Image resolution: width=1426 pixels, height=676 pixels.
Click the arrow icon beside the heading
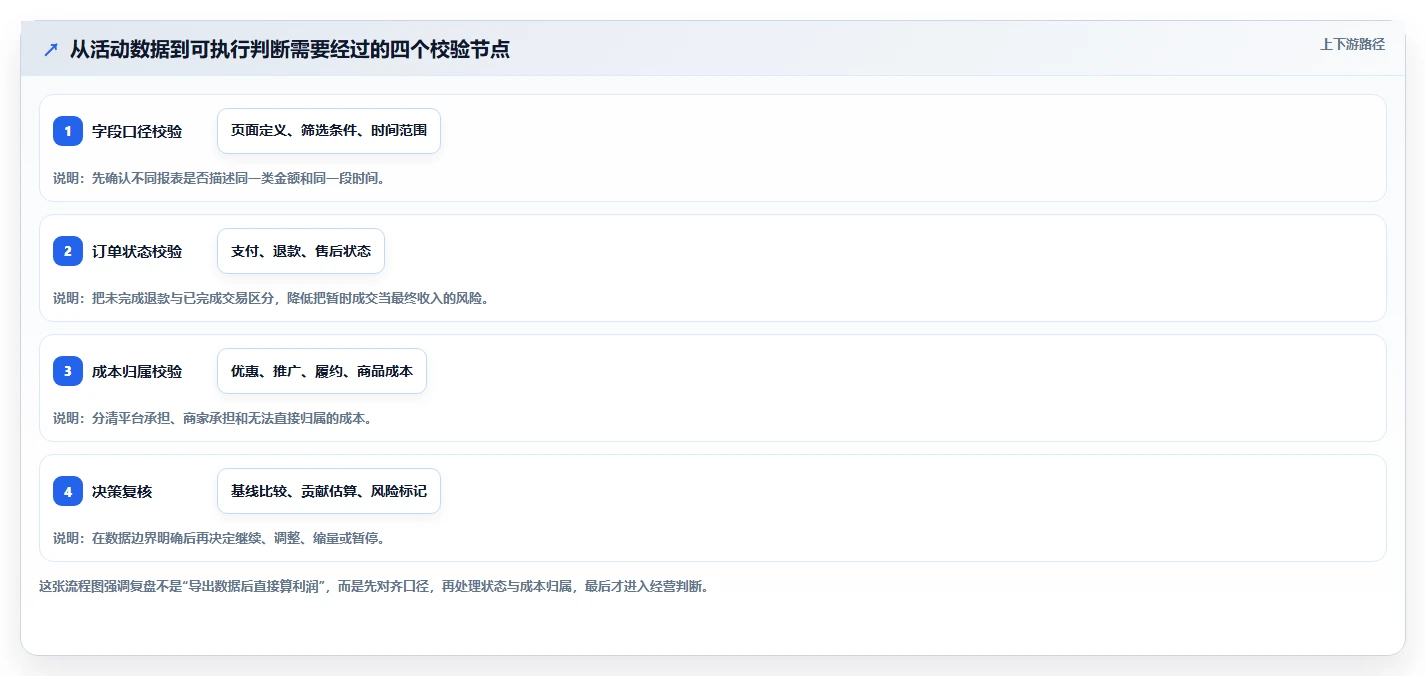pyautogui.click(x=51, y=49)
